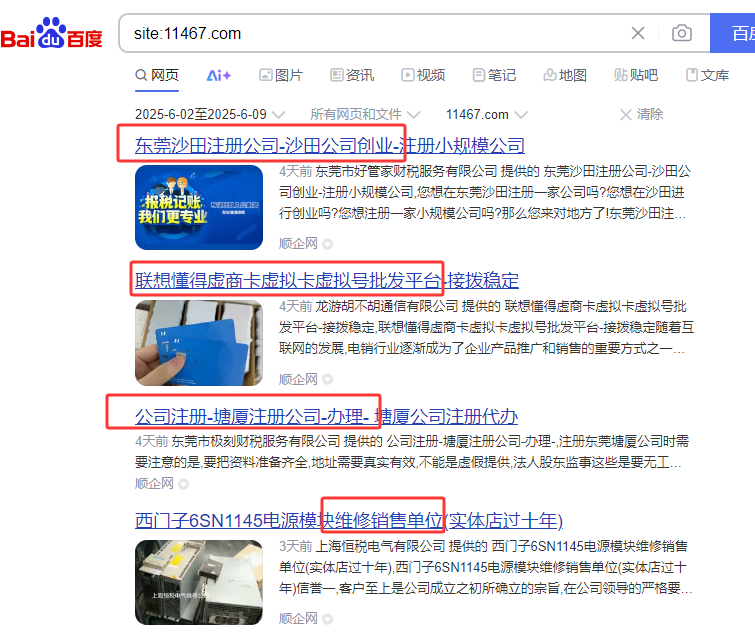Expand 所有网页和文件 file type dropdown
The image size is (755, 642).
pos(365,114)
